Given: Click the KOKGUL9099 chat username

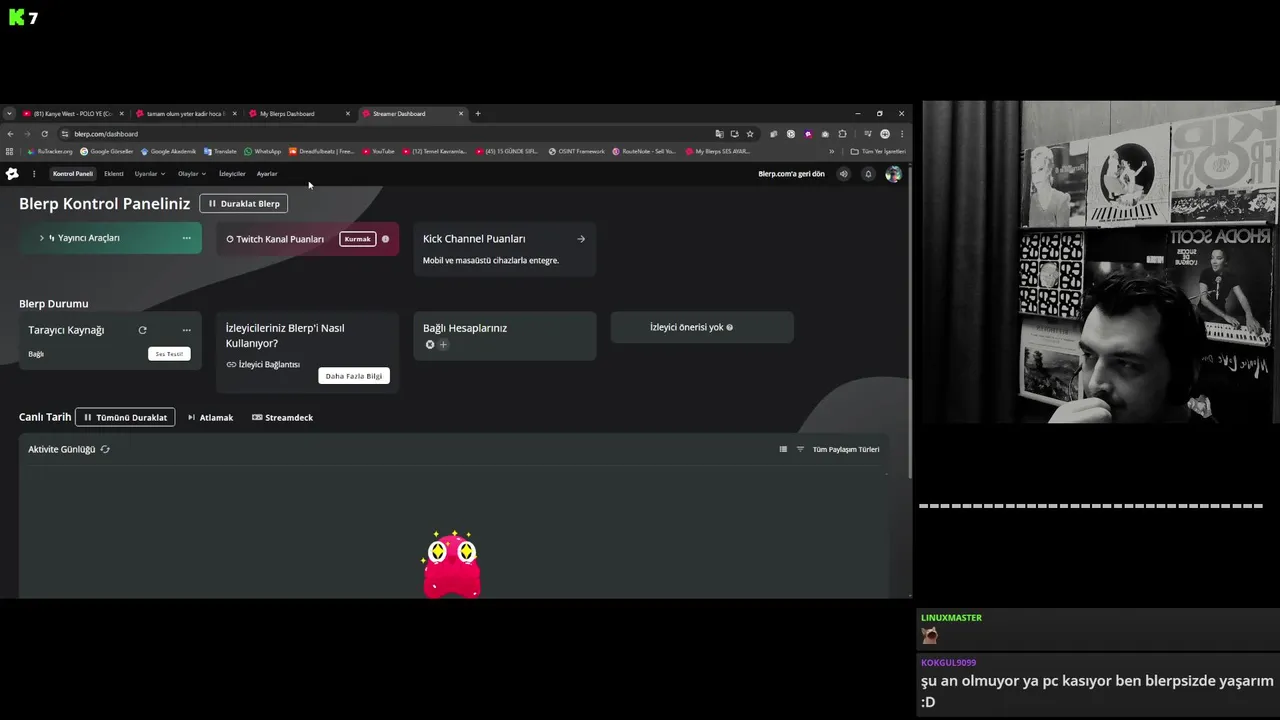Looking at the screenshot, I should point(948,663).
